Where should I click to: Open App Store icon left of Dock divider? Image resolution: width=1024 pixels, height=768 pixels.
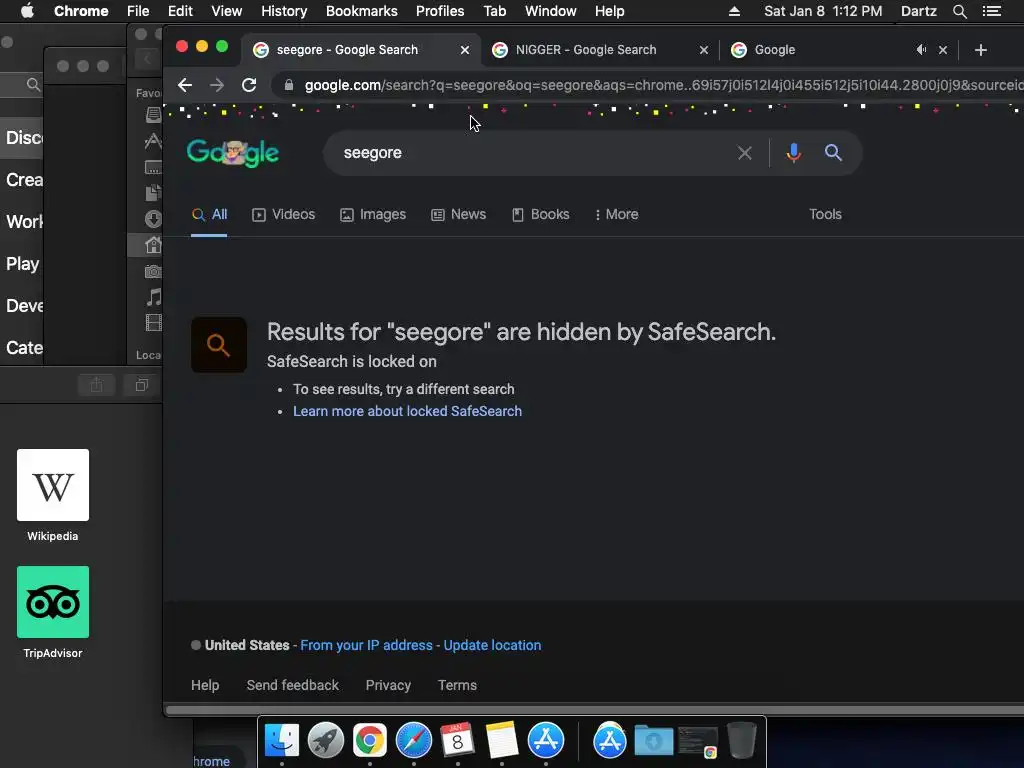point(546,741)
